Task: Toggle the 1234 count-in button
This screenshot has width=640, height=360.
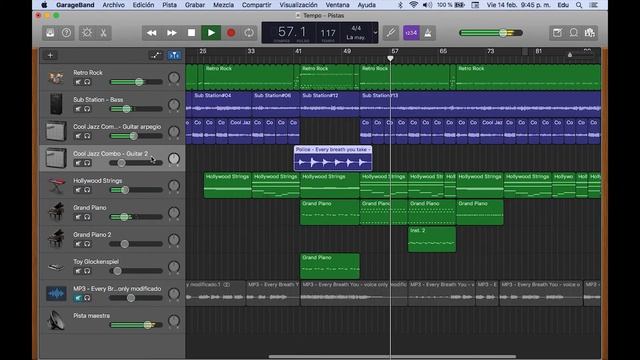Action: 411,33
